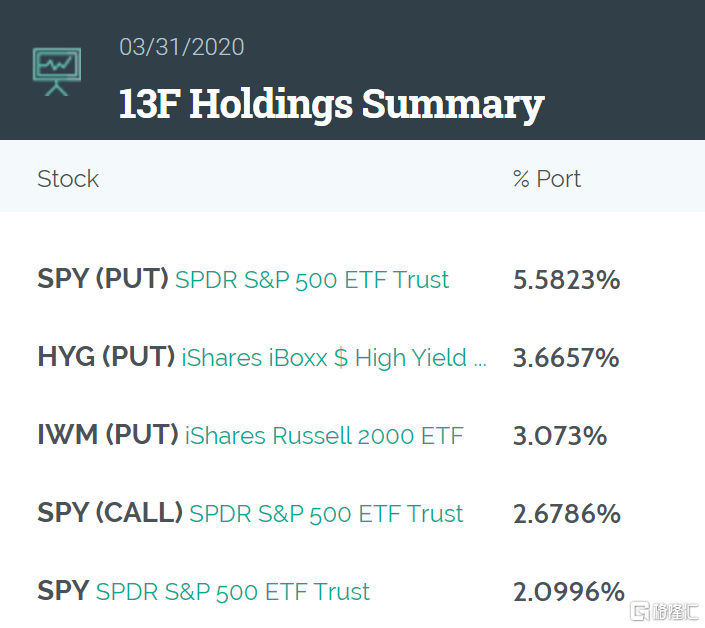Click the watermark logo in bottom corner
705x628 pixels.
pos(662,610)
